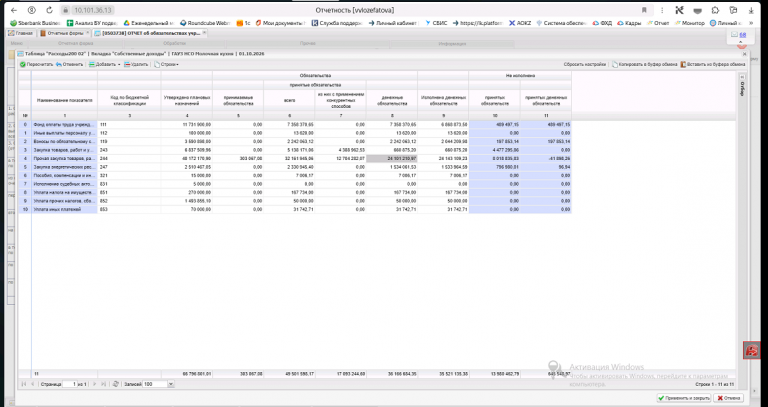Reload the current page
This screenshot has width=768, height=407.
(x=49, y=10)
